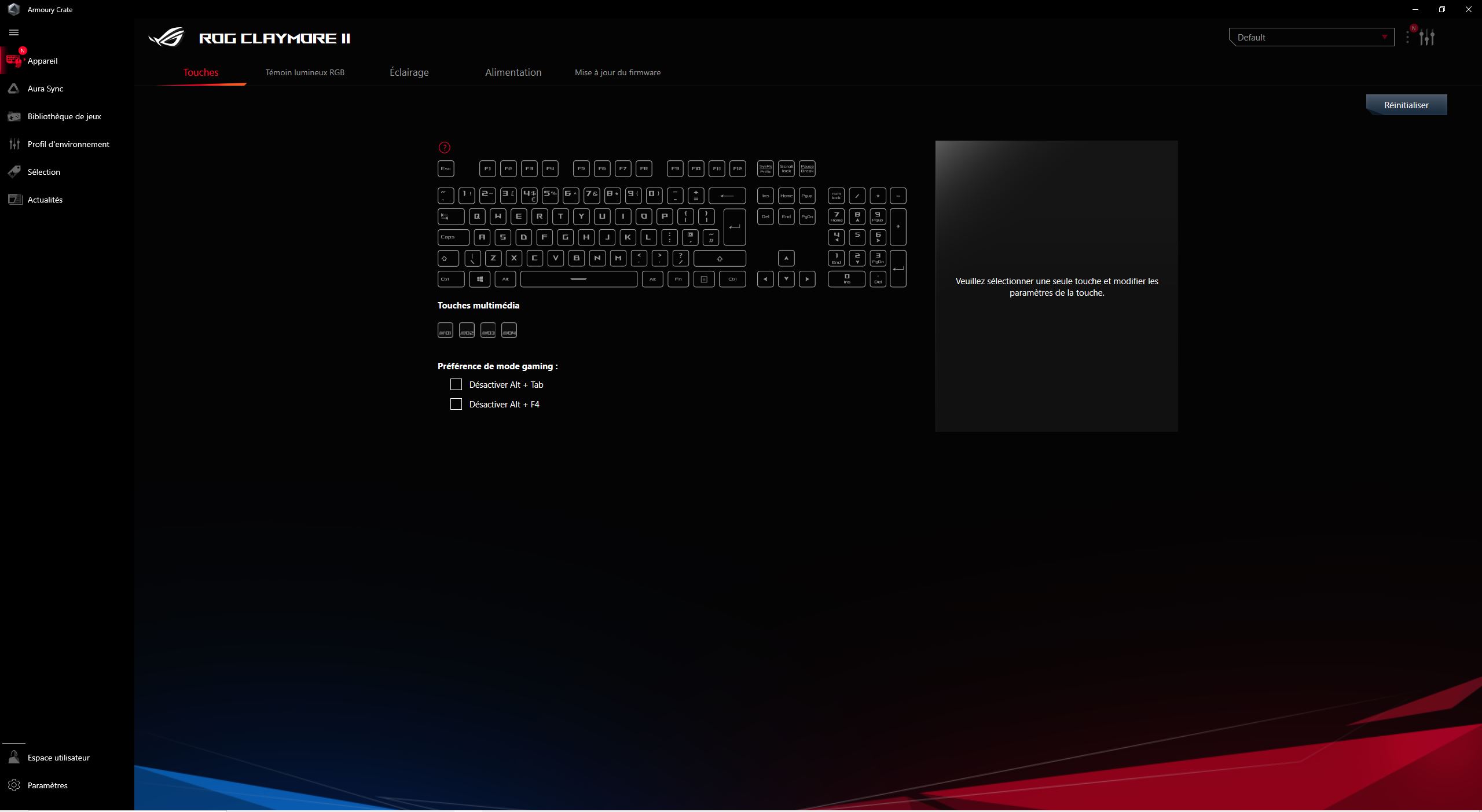Open Mise à jour du firmware

(x=618, y=72)
